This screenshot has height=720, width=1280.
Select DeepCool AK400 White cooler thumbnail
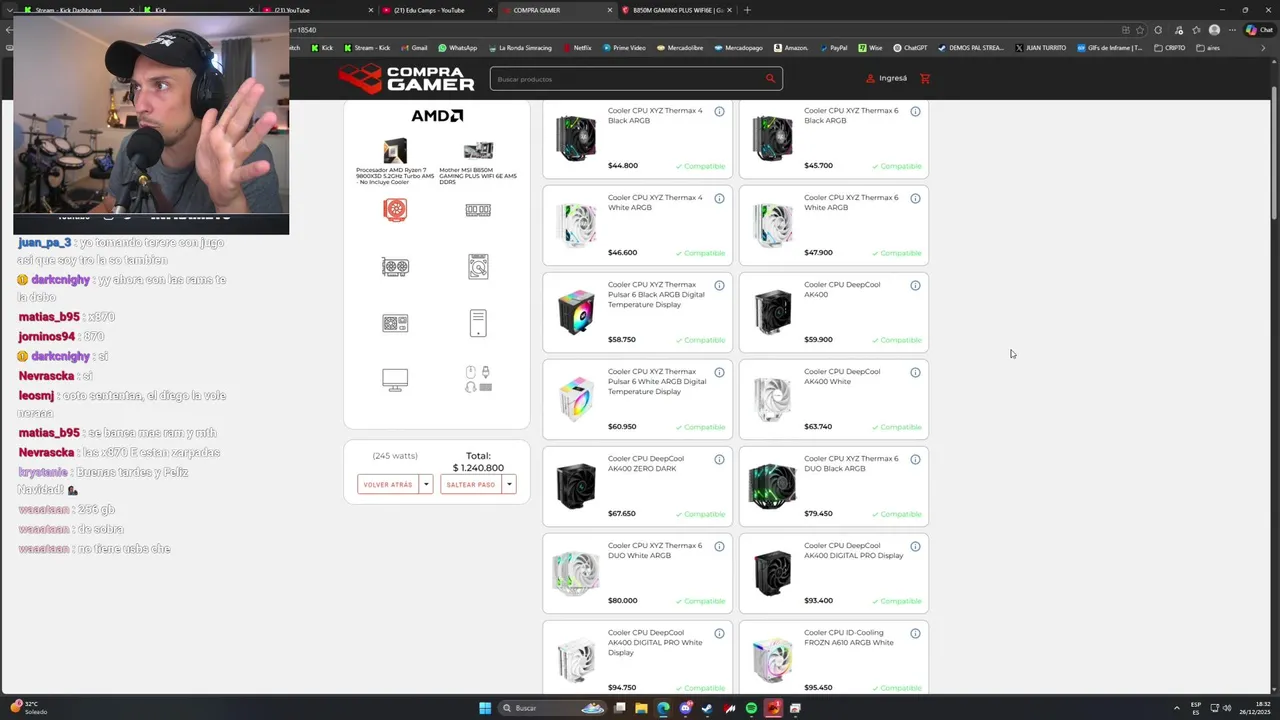(x=772, y=399)
